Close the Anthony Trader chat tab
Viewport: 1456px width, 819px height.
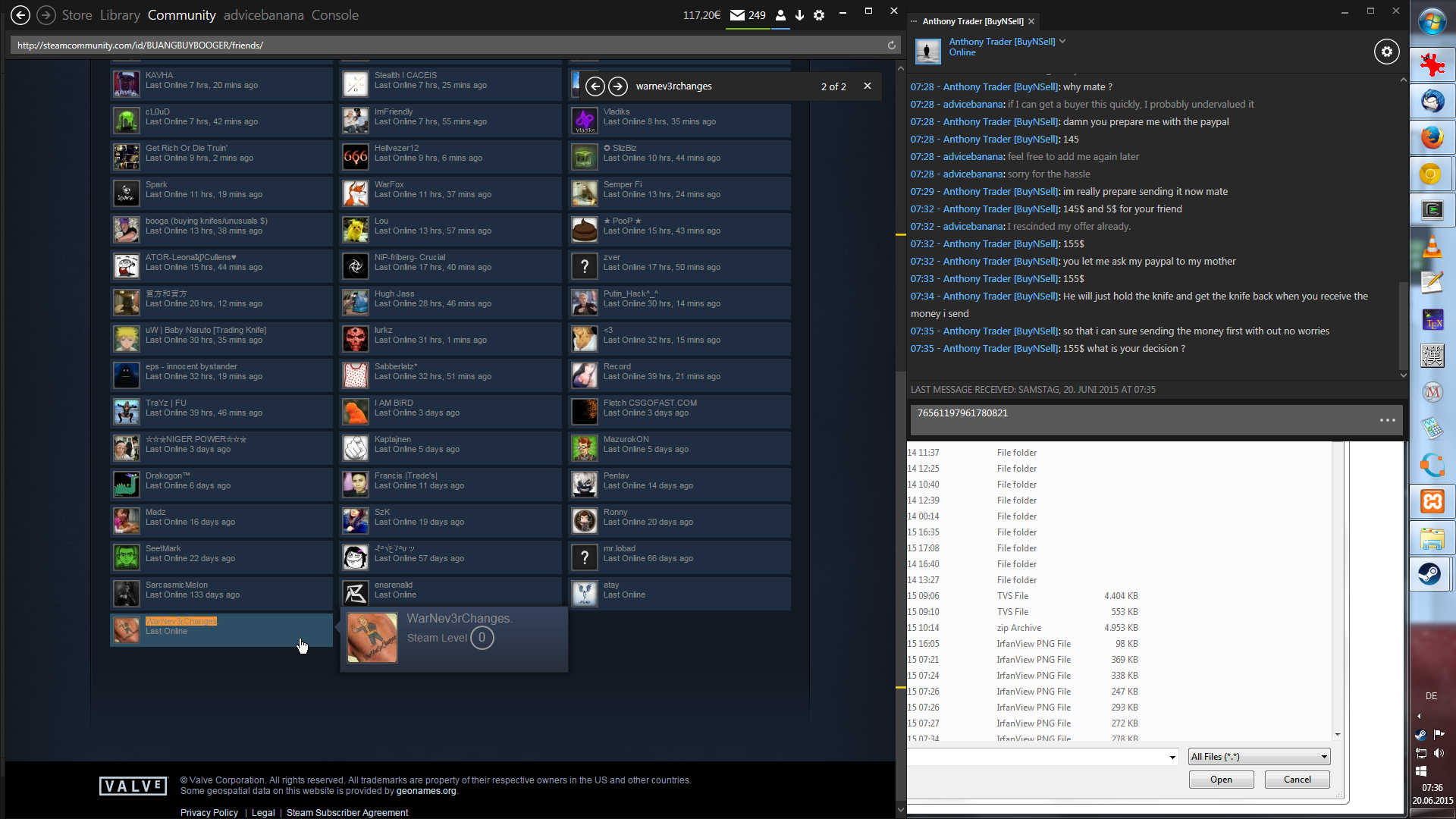point(1031,21)
